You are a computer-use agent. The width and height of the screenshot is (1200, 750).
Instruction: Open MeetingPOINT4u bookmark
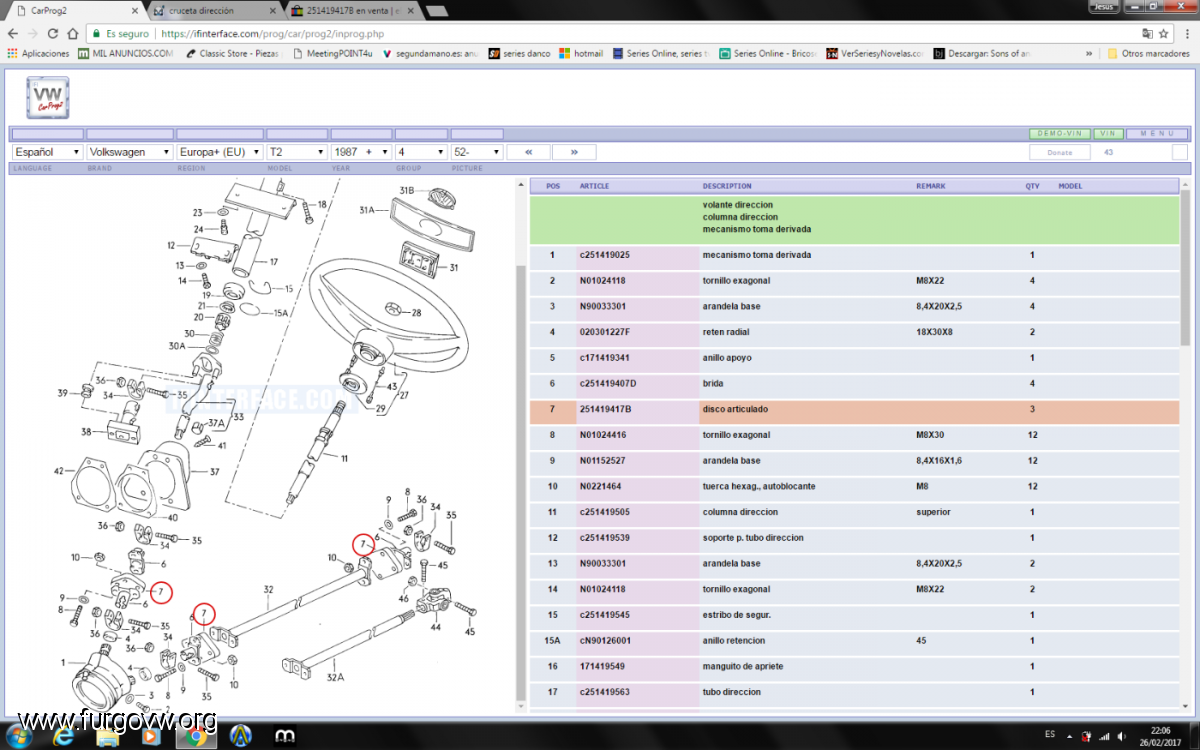pos(332,53)
